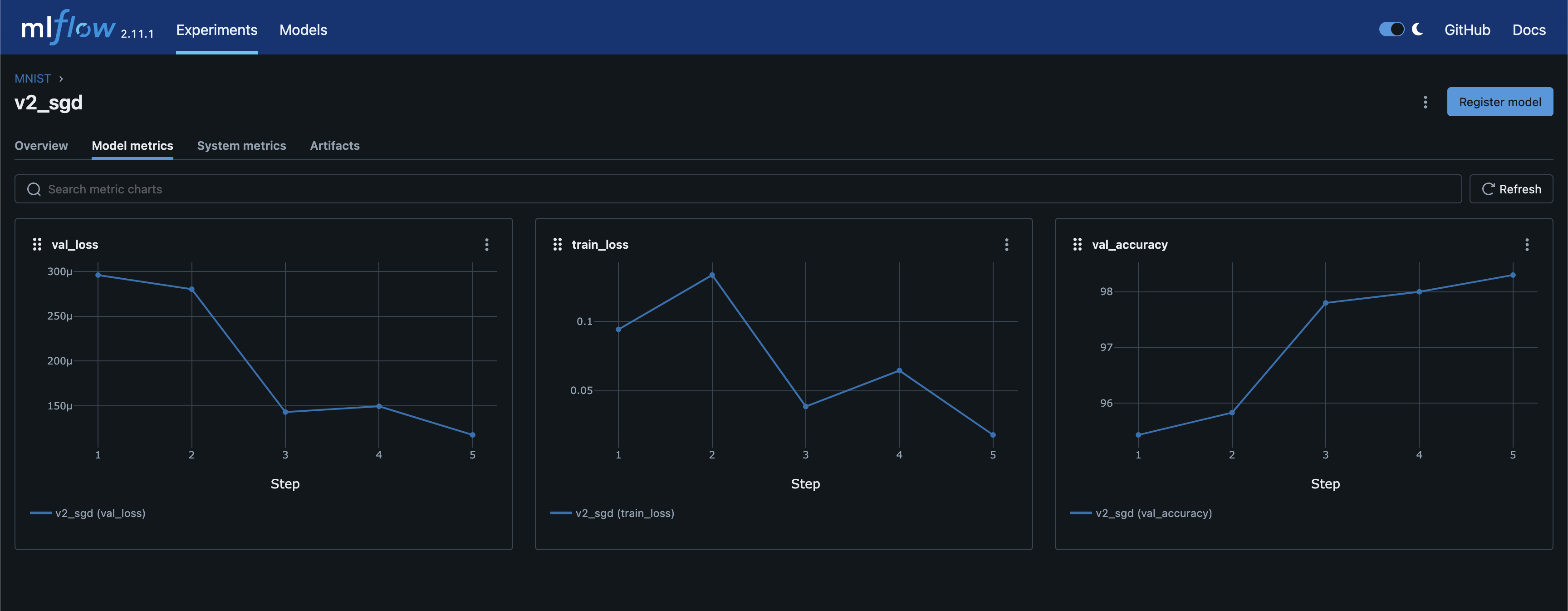The image size is (1568, 611).
Task: Toggle the dark theme switch
Action: [1392, 29]
